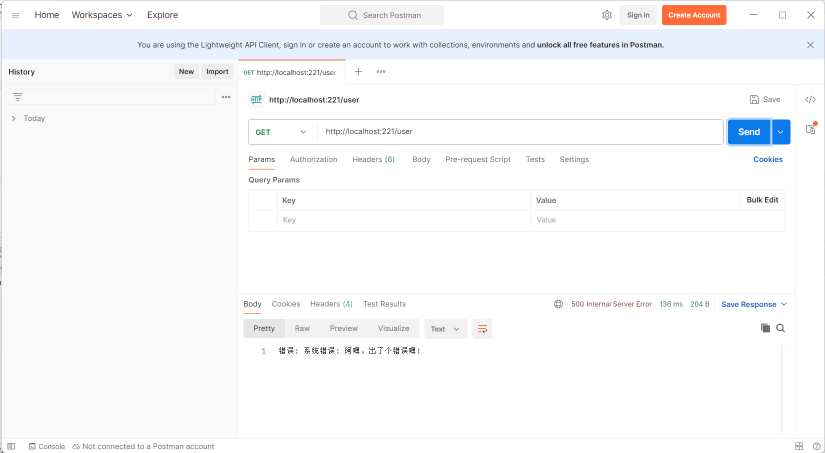This screenshot has width=825, height=453.
Task: Click the Cookies link
Action: [x=768, y=159]
